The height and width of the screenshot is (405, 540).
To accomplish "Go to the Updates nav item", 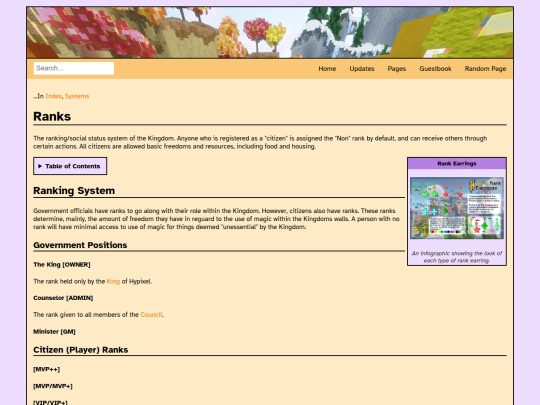I will [362, 69].
